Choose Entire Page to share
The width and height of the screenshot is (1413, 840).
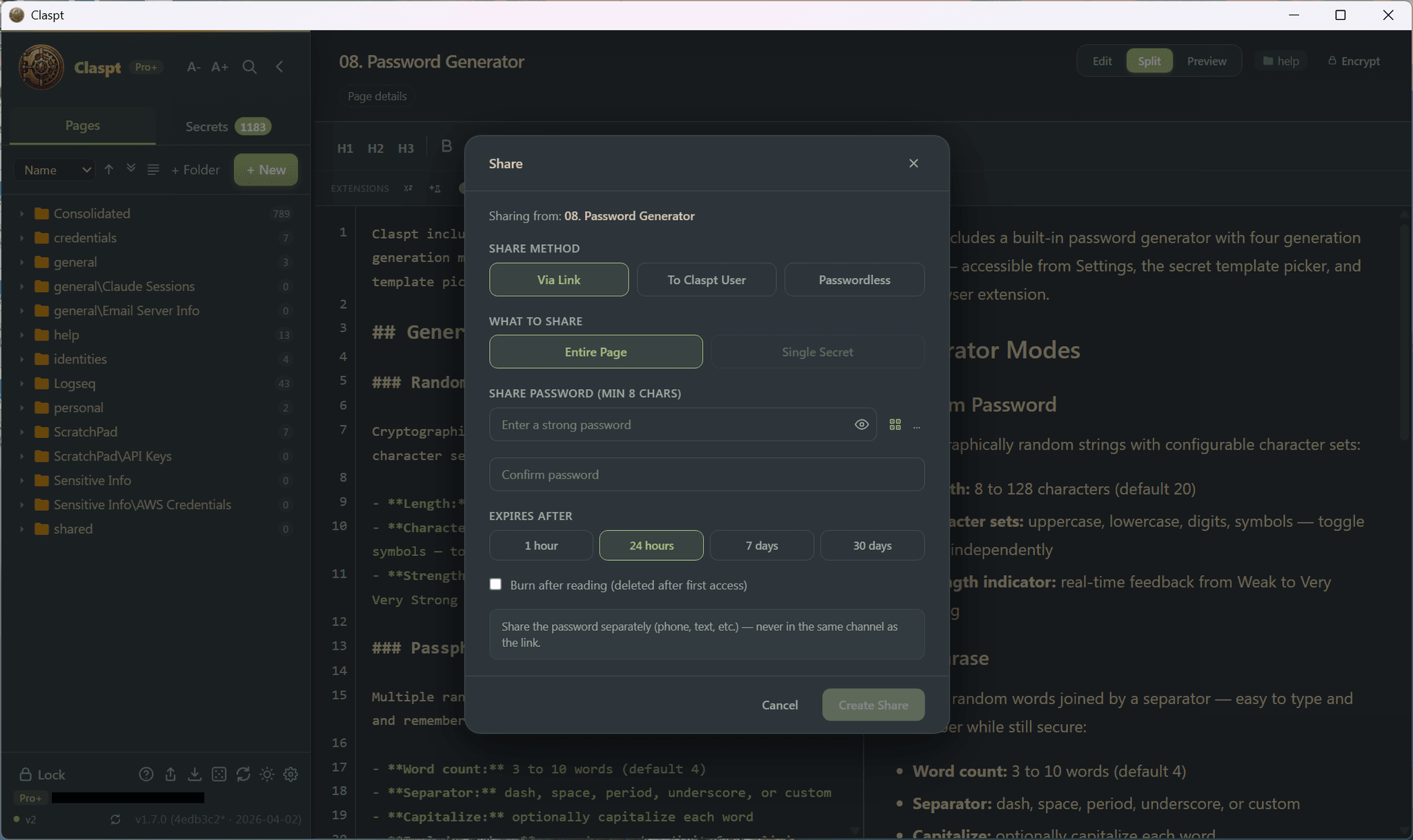click(596, 352)
